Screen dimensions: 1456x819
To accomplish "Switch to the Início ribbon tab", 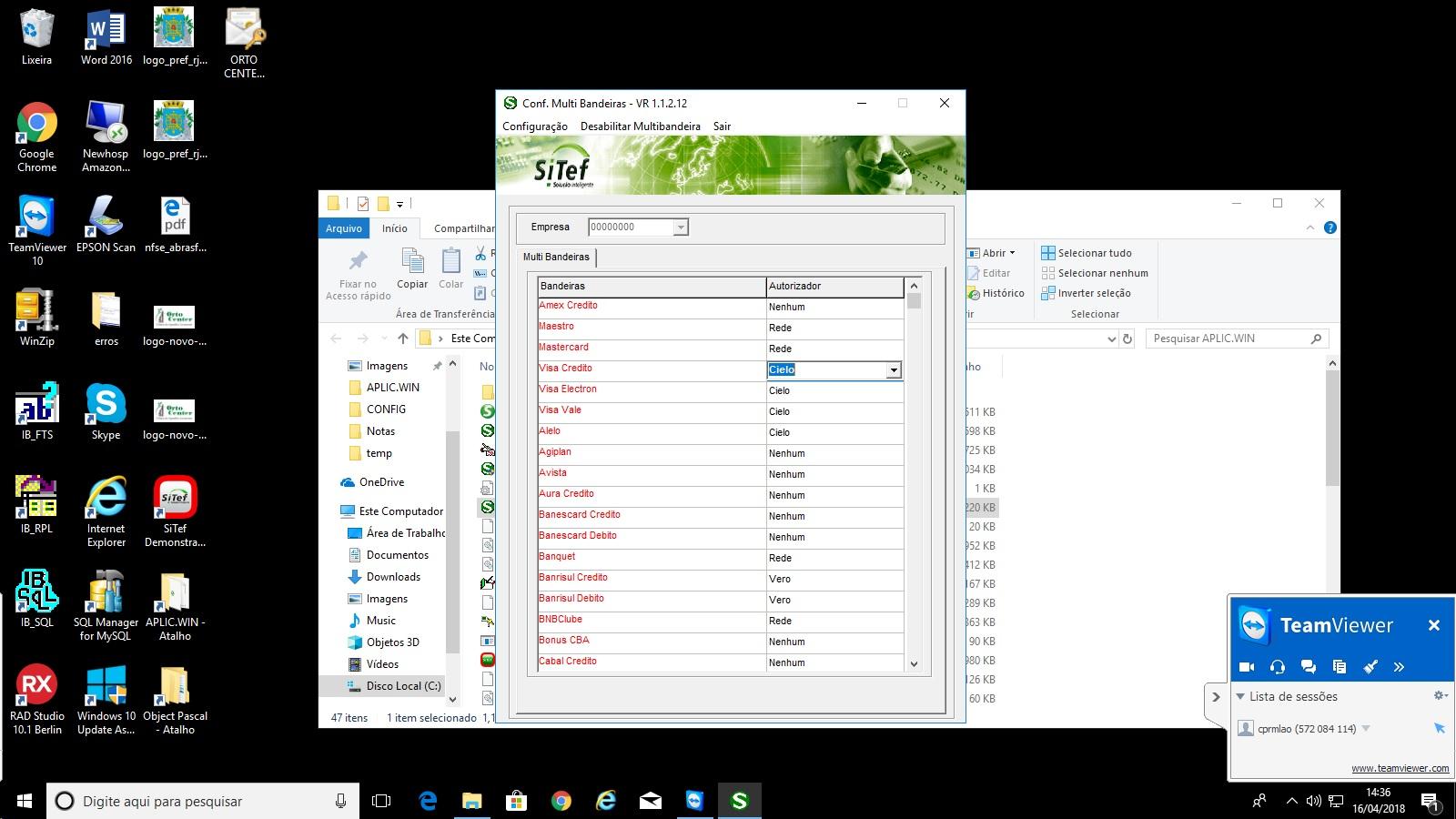I will pos(395,228).
